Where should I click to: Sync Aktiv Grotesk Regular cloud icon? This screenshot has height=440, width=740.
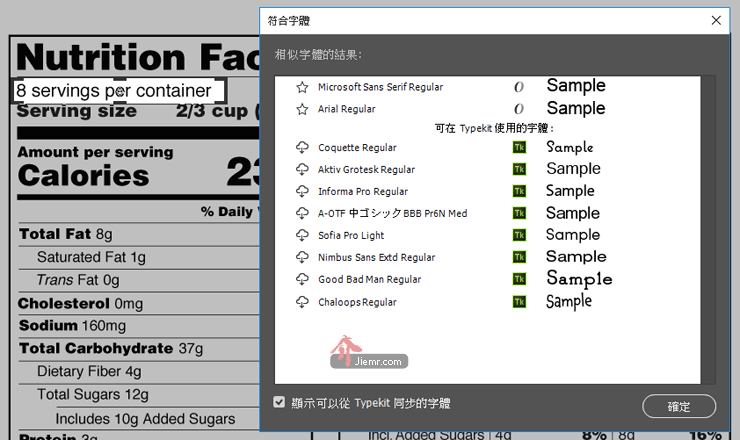302,169
